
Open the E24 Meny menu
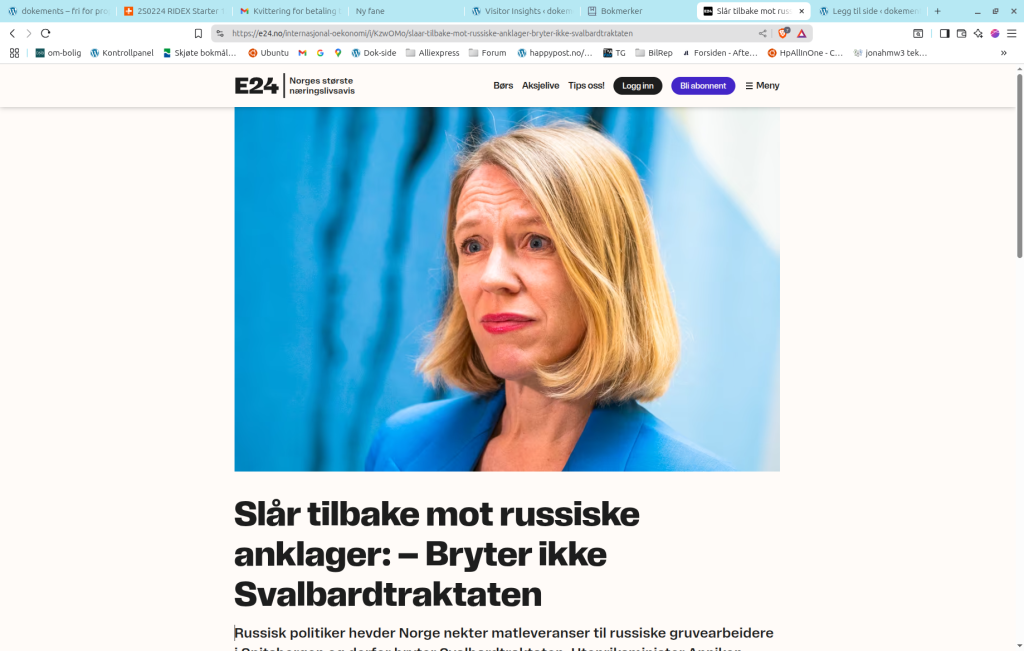[763, 86]
